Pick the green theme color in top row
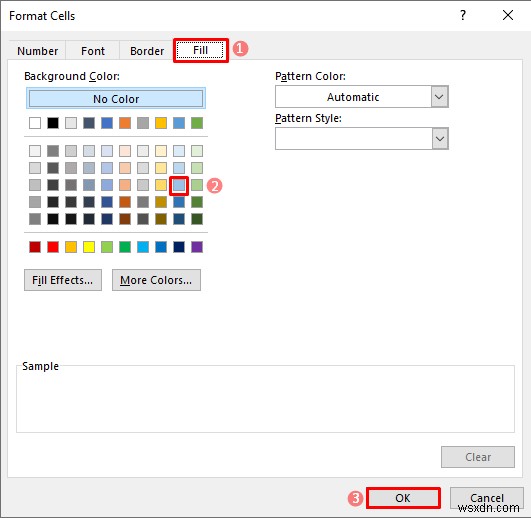The image size is (531, 518). [197, 123]
